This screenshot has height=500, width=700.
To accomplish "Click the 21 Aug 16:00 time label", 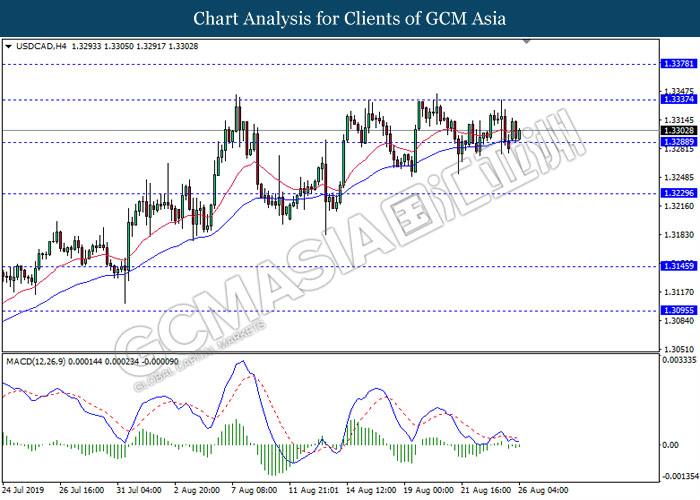I will pos(486,490).
